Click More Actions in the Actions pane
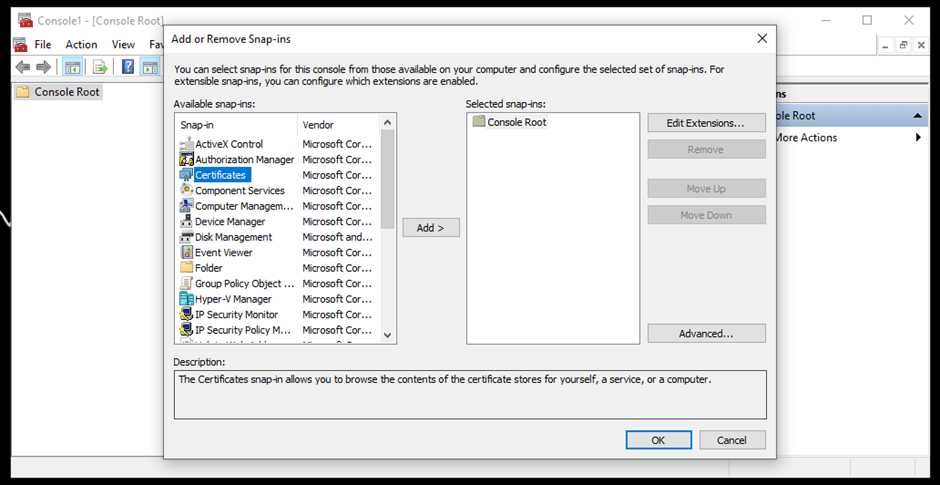 pyautogui.click(x=806, y=137)
